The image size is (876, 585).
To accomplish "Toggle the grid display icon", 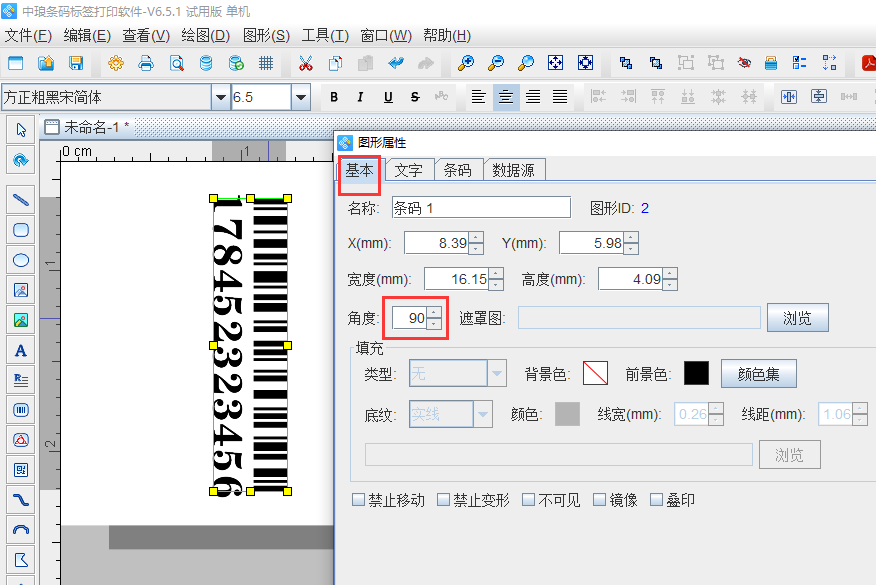I will tap(266, 63).
